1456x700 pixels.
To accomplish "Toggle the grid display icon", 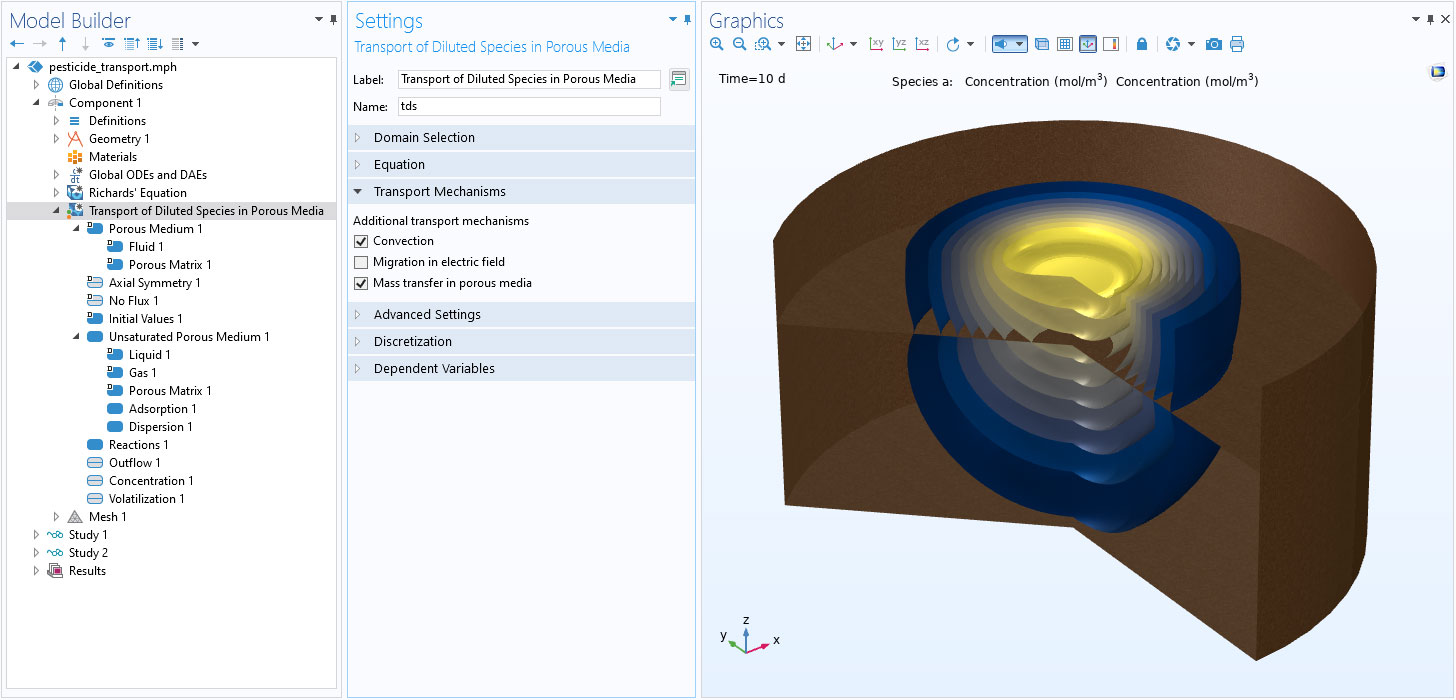I will 1065,44.
